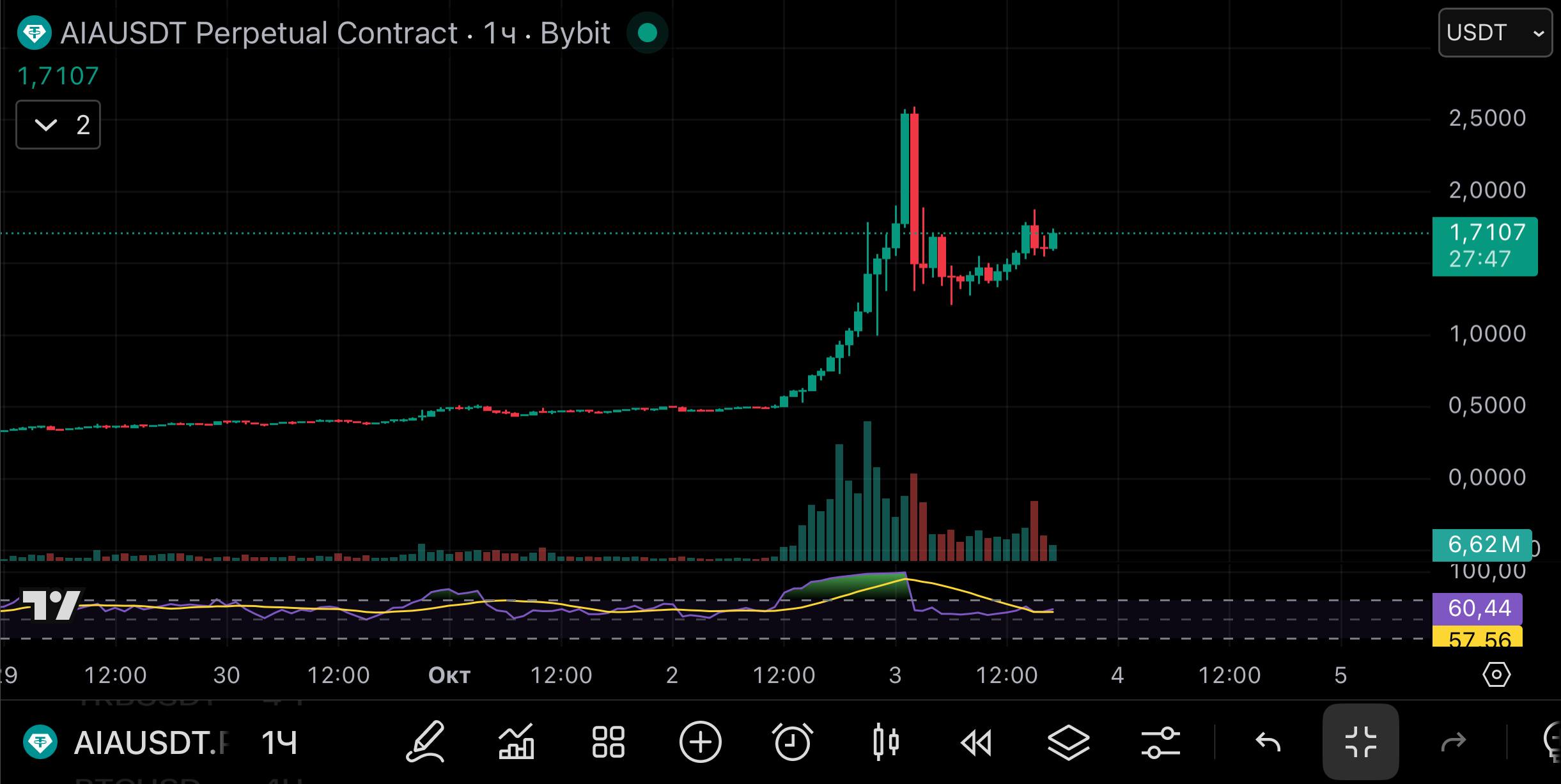Screen dimensions: 1561x784
Task: Change the 1Ч timeframe in the bottom bar
Action: click(x=279, y=742)
